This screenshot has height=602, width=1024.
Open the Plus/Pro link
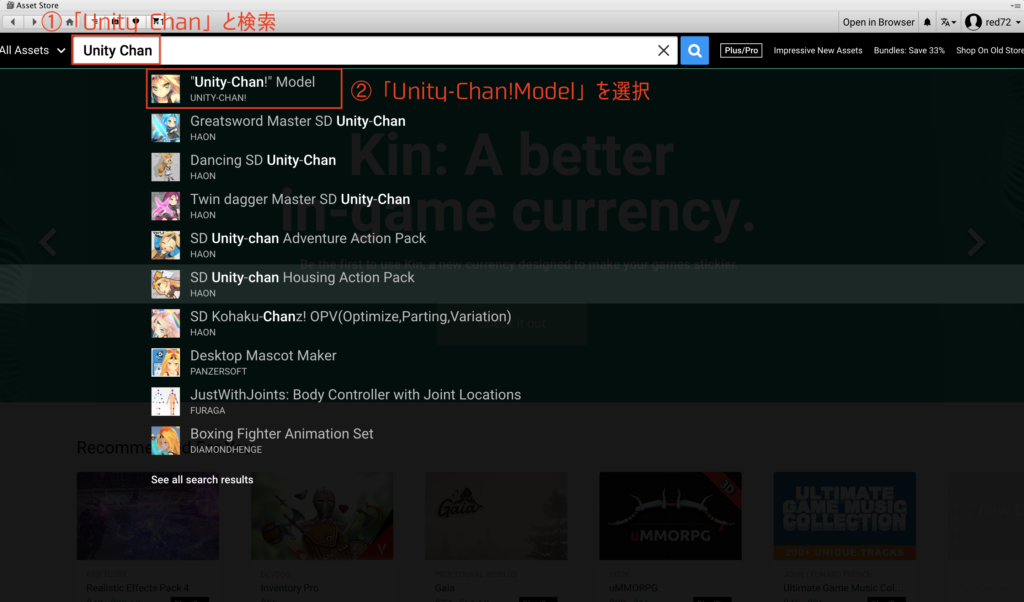point(741,50)
